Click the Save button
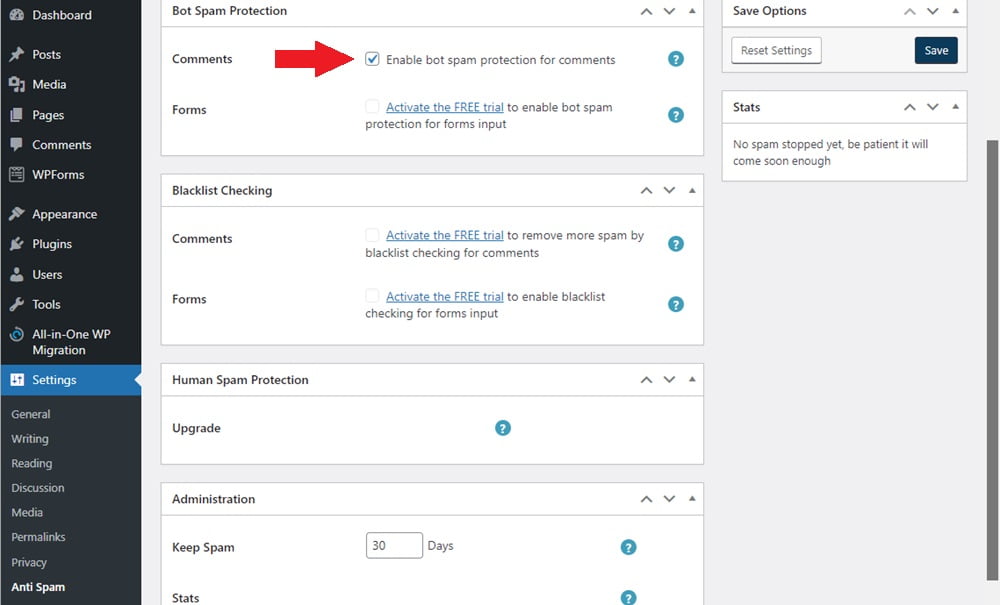 click(936, 50)
